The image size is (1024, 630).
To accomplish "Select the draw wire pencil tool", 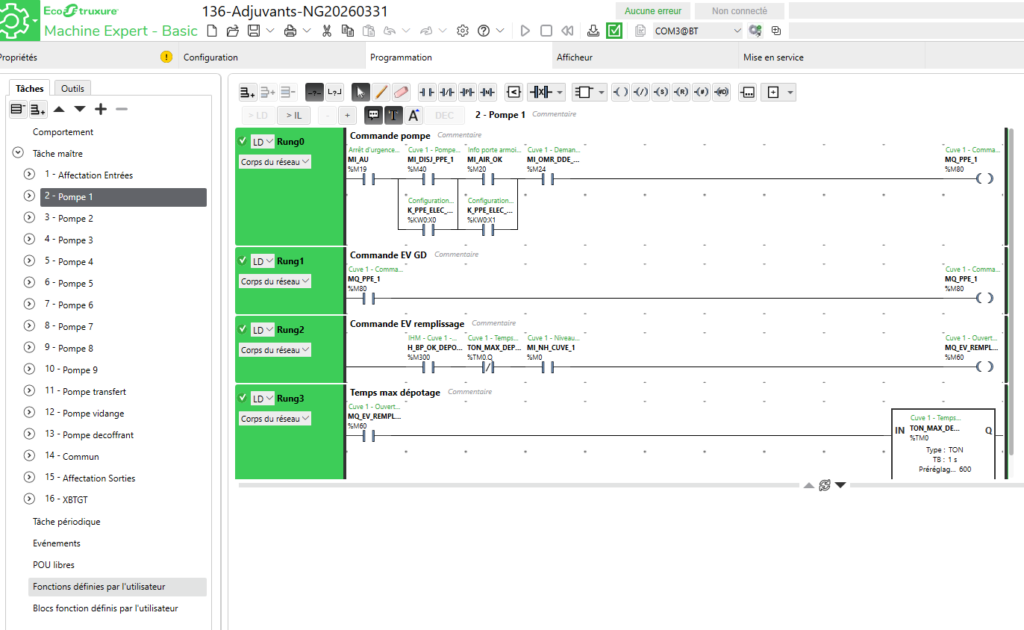I will [x=381, y=92].
